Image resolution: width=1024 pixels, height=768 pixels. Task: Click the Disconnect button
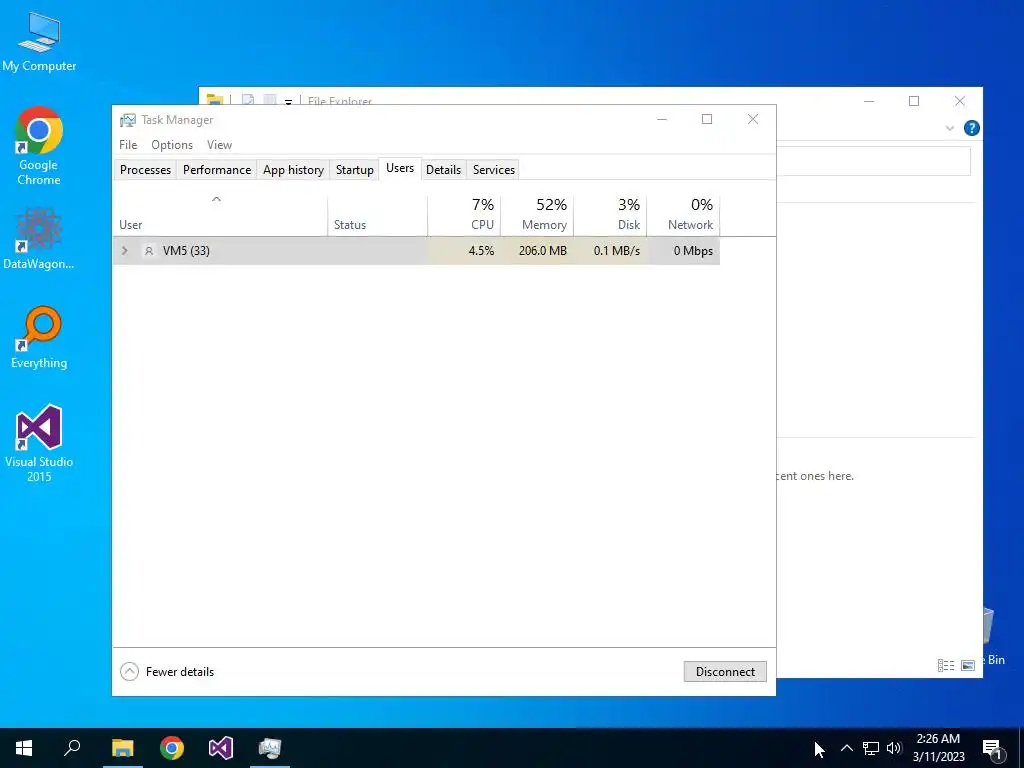725,671
